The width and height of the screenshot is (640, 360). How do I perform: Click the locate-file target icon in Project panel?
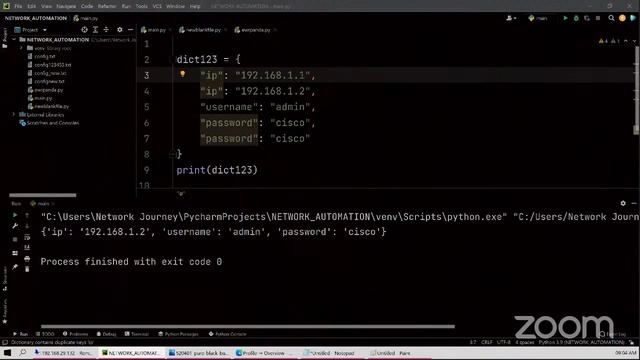[84, 30]
